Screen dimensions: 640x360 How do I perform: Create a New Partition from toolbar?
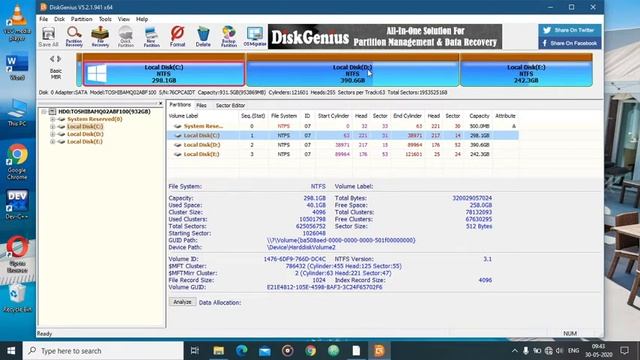(151, 36)
